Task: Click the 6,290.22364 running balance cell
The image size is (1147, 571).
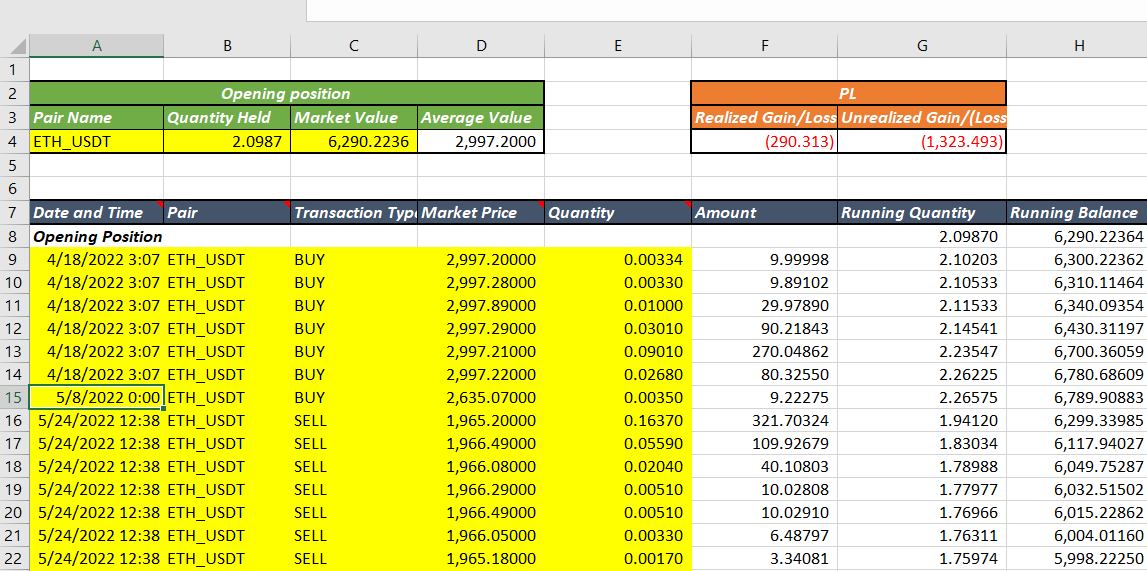Action: [x=1077, y=237]
